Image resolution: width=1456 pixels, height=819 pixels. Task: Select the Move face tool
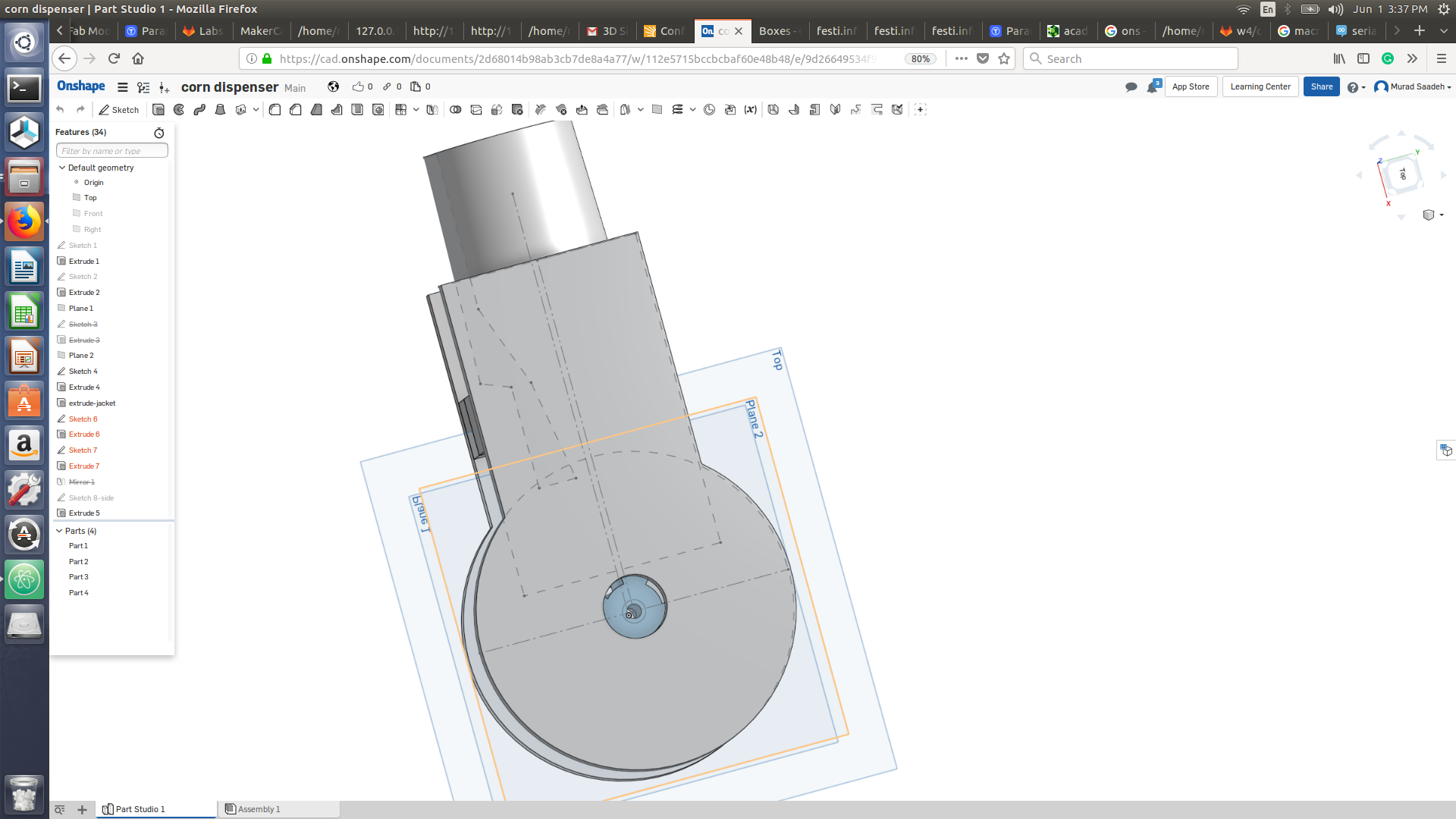[582, 110]
